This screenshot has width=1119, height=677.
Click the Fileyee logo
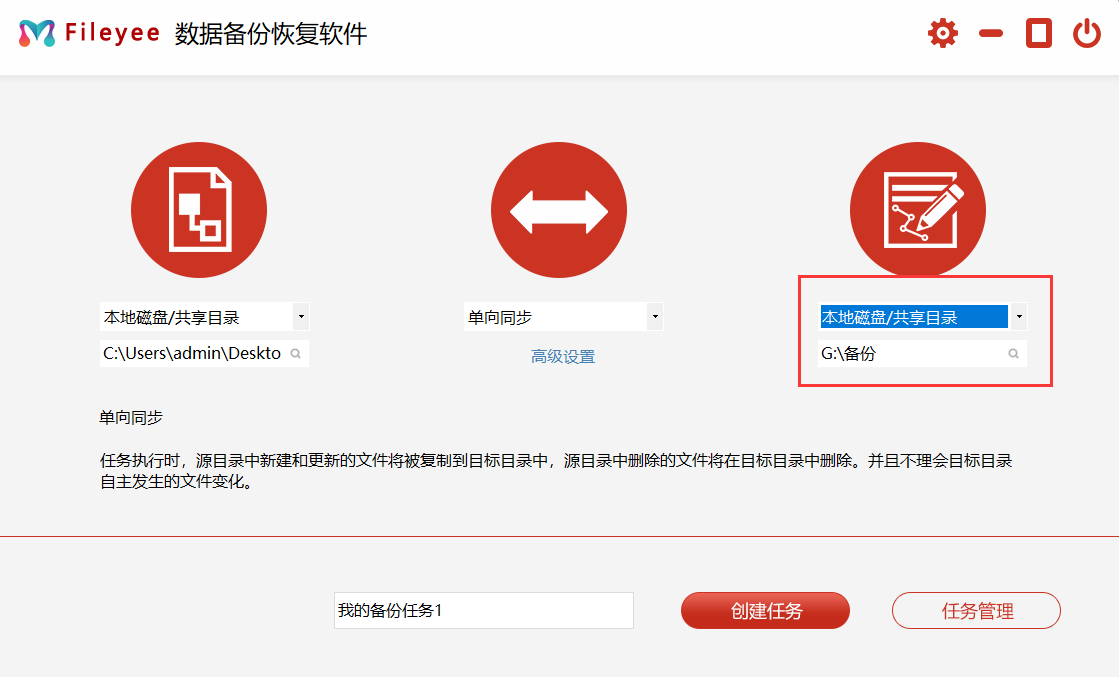pos(35,31)
